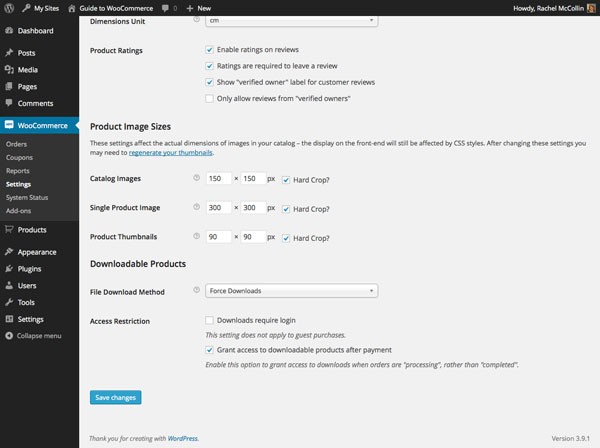Click the Product Image Sizes heading
This screenshot has width=600, height=448.
[x=130, y=127]
